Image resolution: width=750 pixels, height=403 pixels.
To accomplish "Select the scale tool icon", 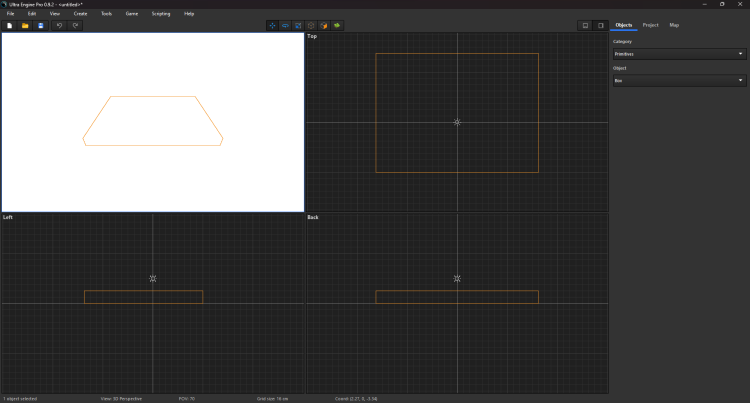I will point(298,25).
